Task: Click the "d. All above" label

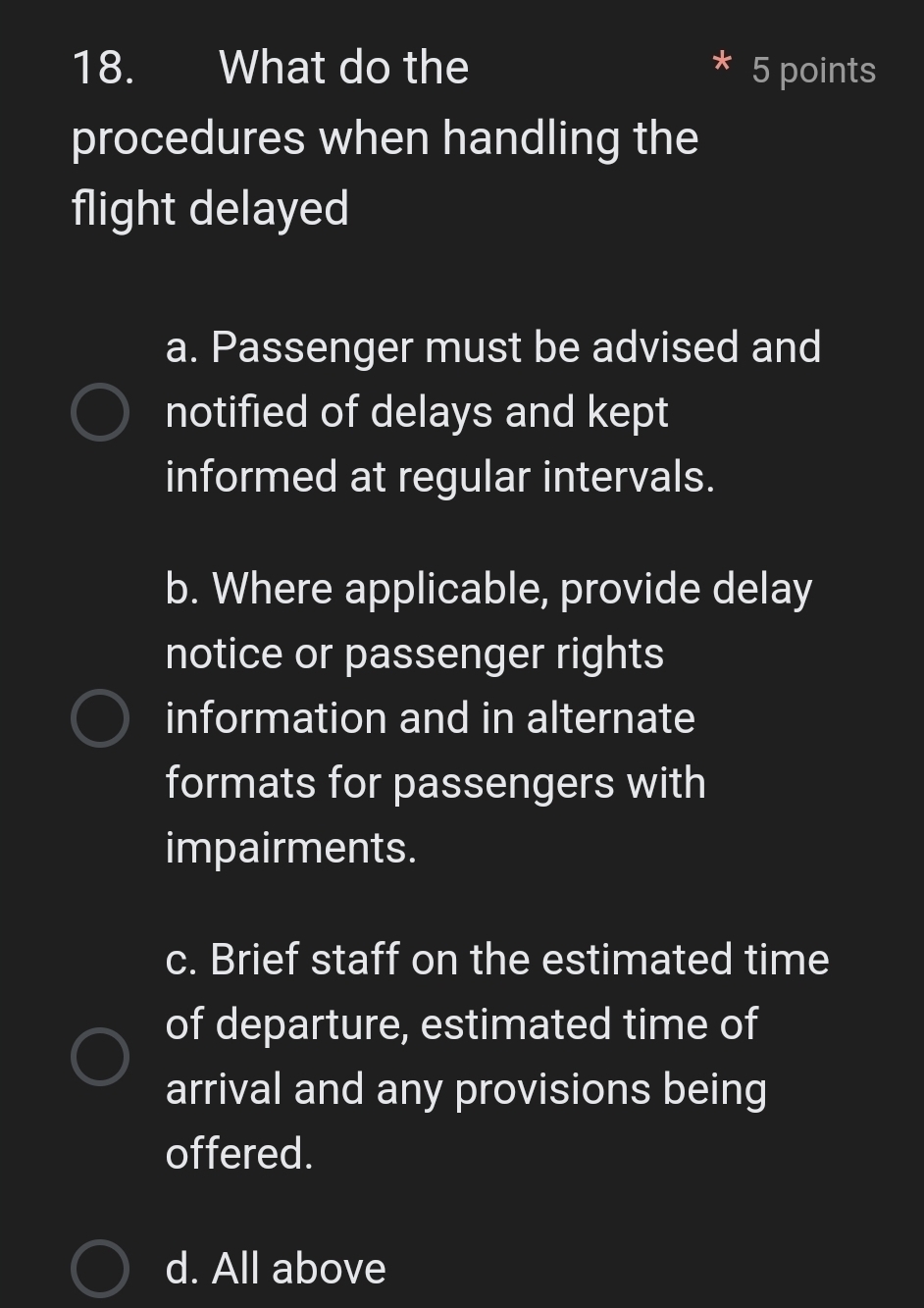Action: tap(276, 1269)
